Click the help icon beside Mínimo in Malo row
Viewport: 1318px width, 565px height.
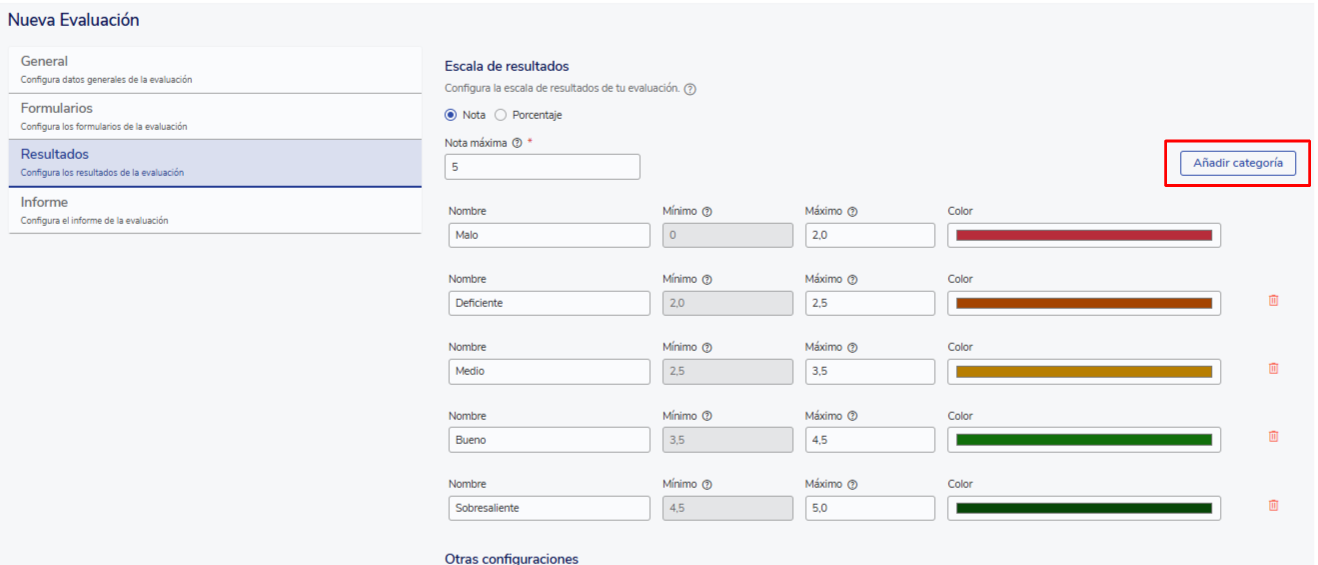(707, 211)
